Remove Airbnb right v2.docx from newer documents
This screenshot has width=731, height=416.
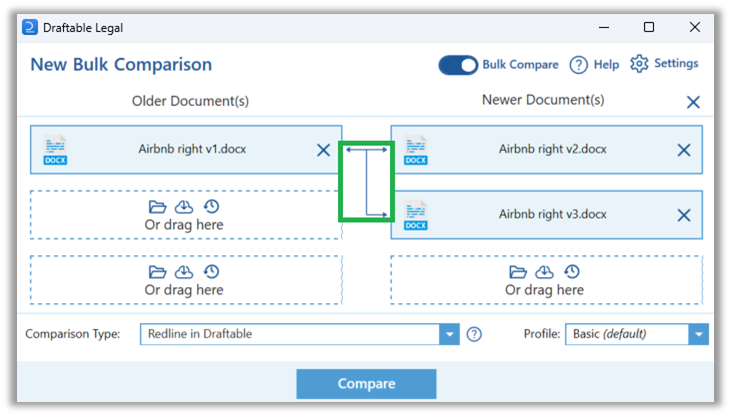(683, 150)
